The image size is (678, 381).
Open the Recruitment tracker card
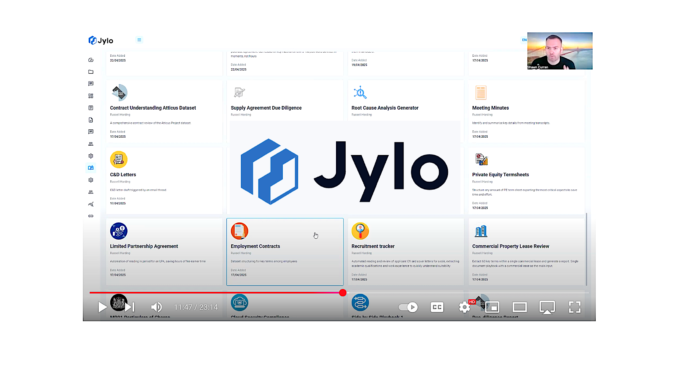click(406, 252)
